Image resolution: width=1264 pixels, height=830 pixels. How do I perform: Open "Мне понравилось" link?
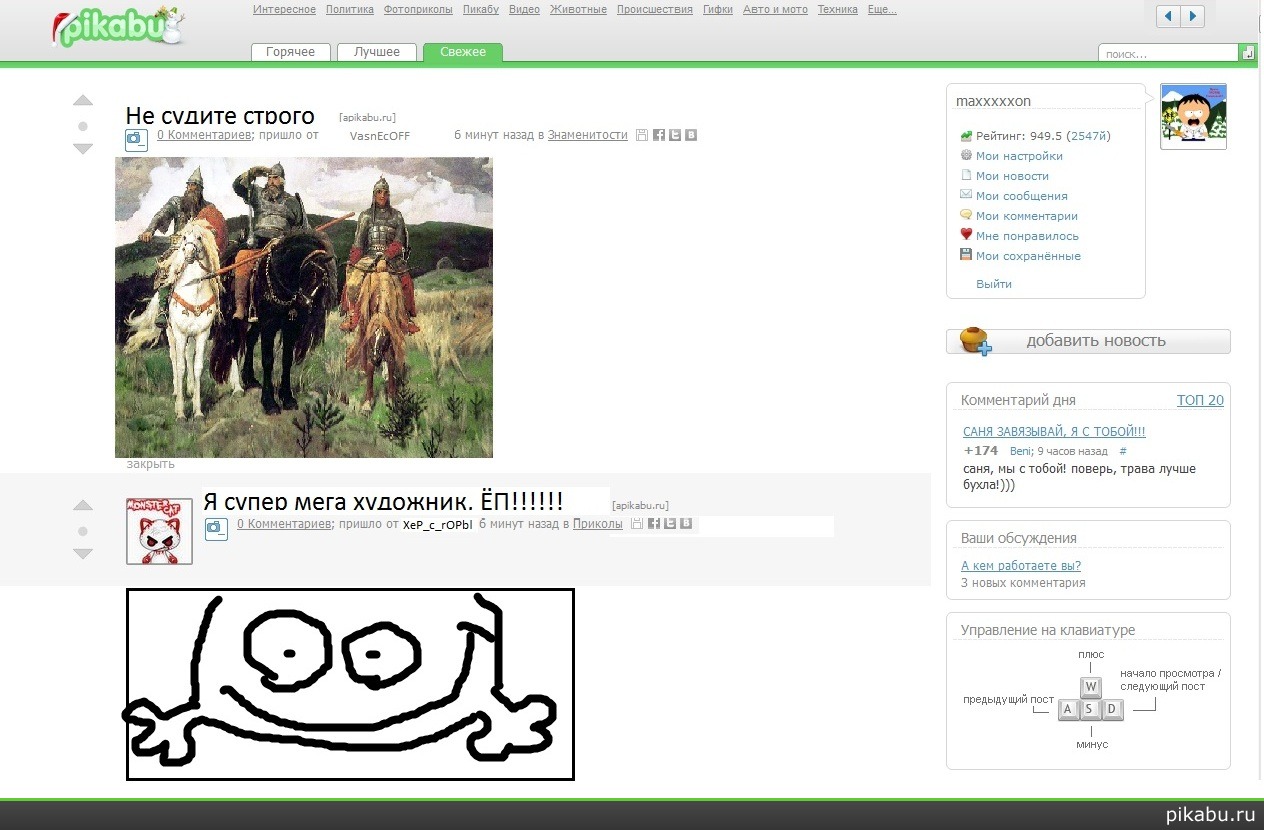pos(1027,236)
